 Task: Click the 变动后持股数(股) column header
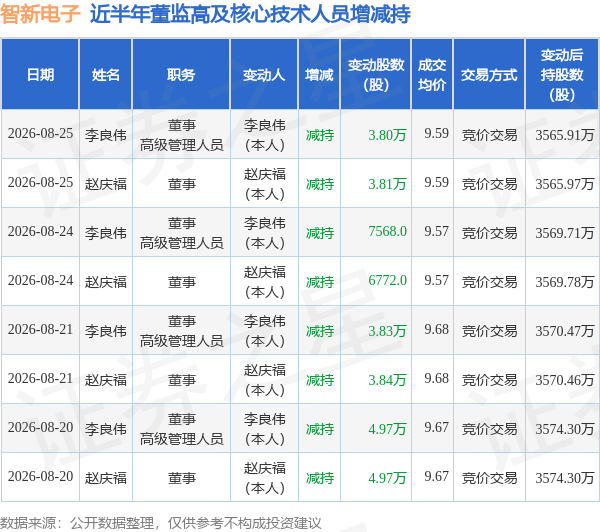click(562, 74)
